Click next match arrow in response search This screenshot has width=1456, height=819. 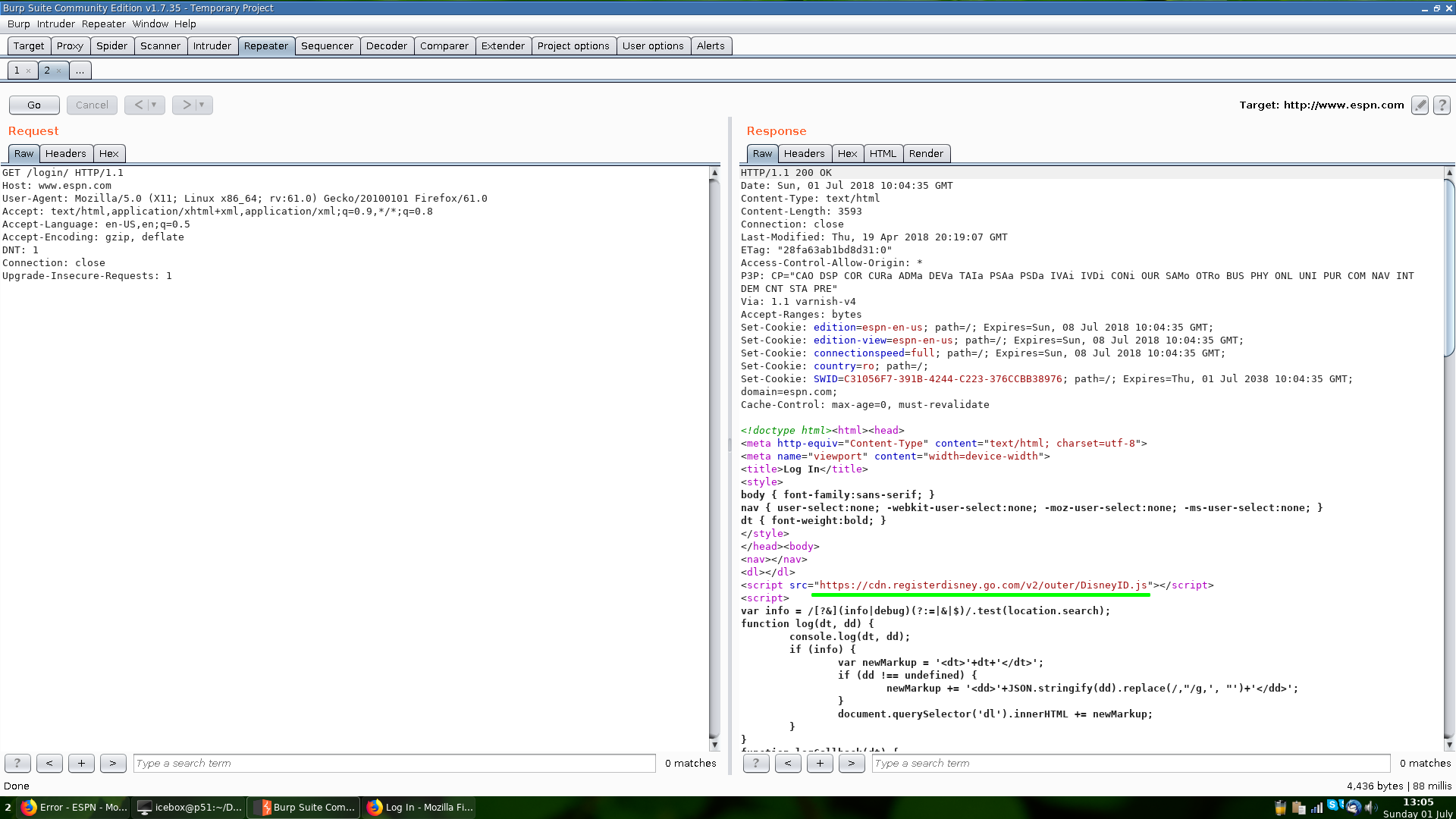pos(852,764)
